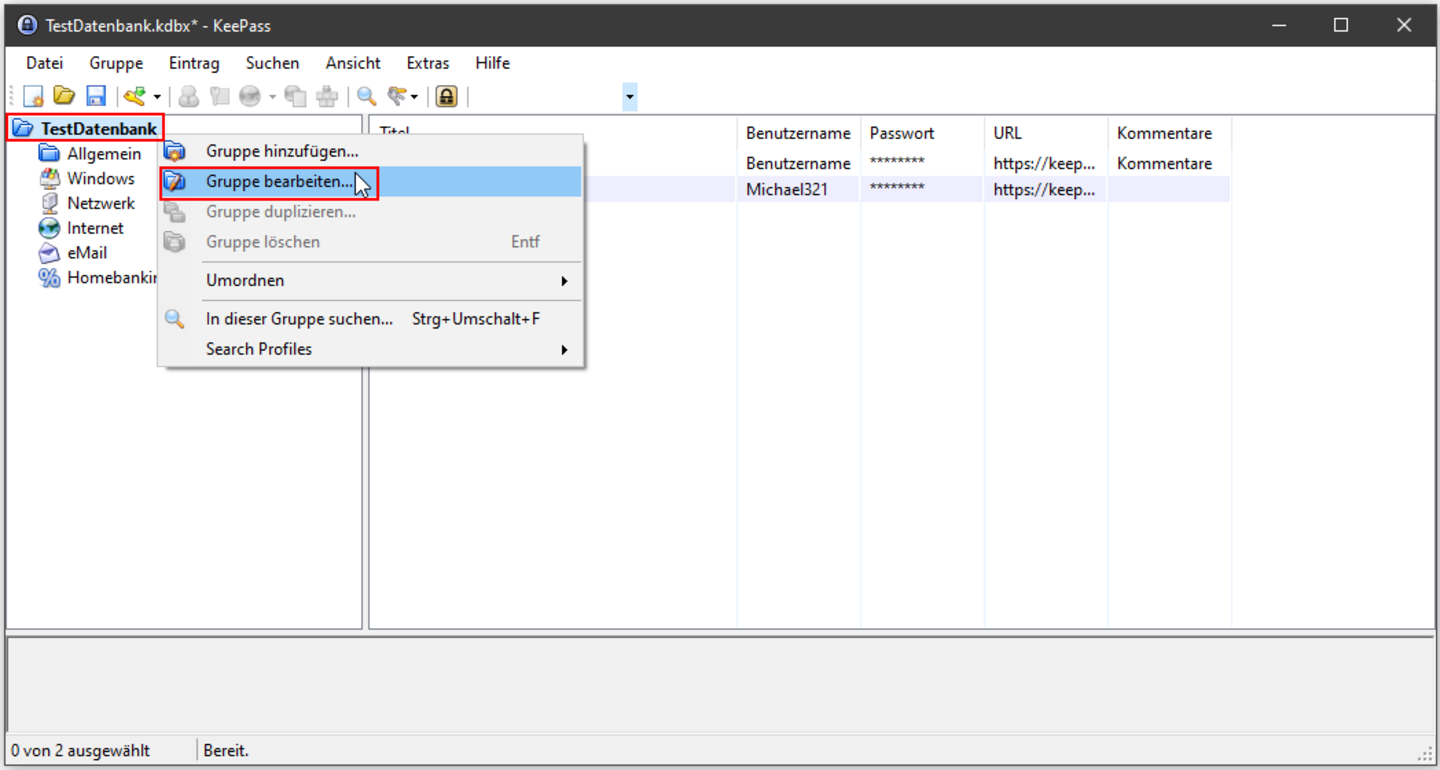Click the greyed-out Copy Entry toolbar icon
This screenshot has height=770, width=1440.
coord(295,96)
